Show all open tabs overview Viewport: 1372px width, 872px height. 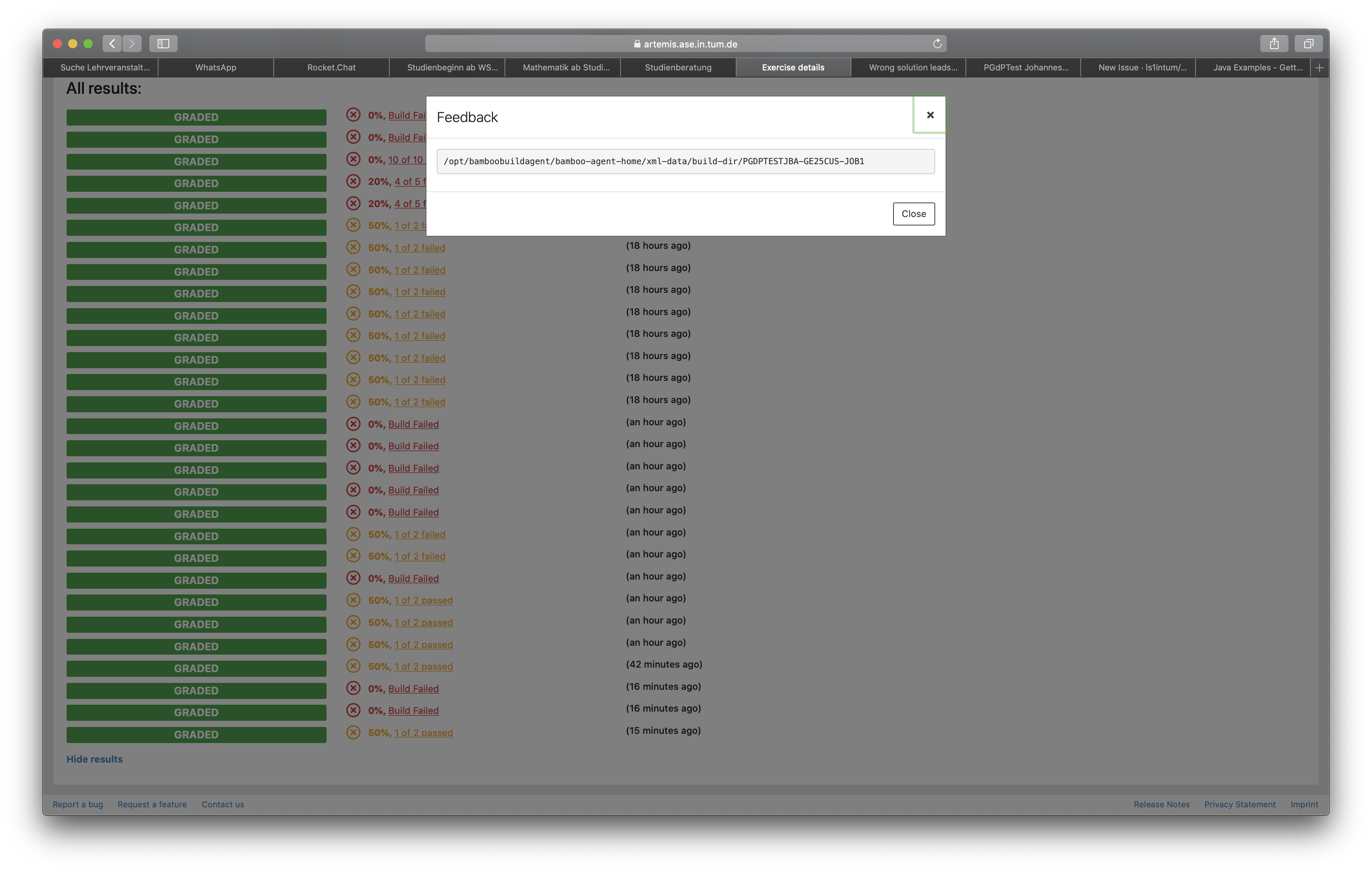coord(1308,43)
